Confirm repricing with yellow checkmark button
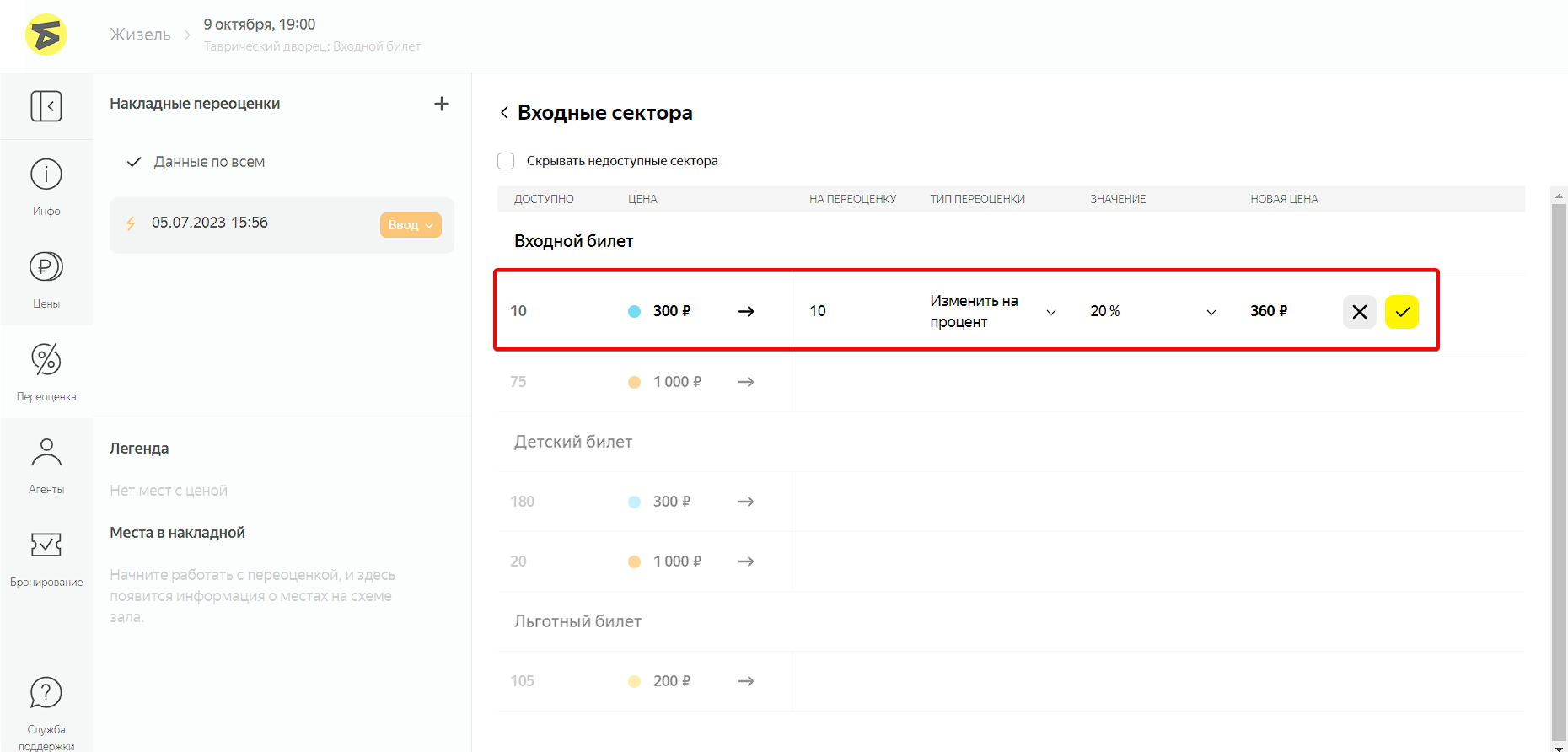 click(1401, 312)
